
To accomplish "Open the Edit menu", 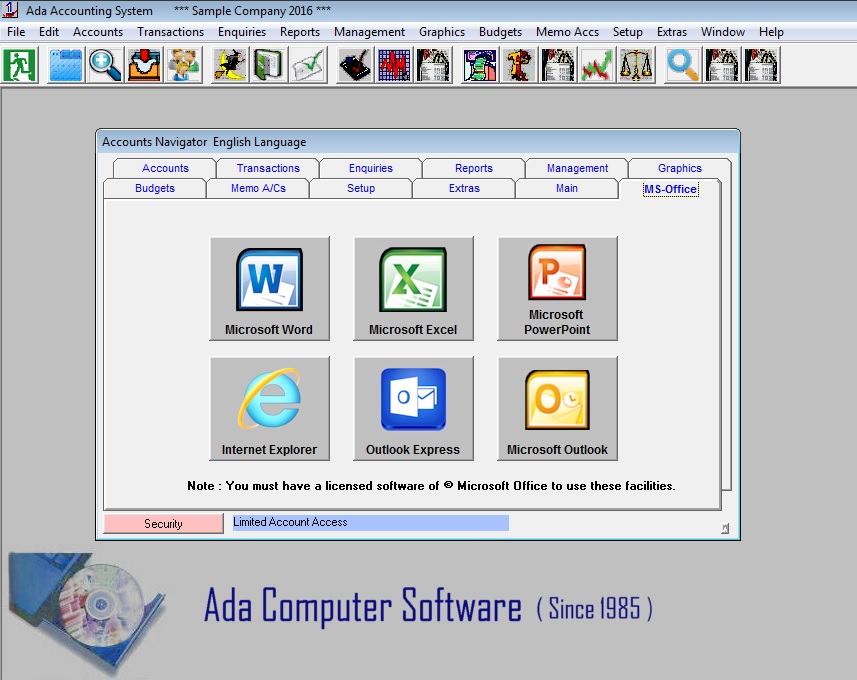I will [x=49, y=32].
